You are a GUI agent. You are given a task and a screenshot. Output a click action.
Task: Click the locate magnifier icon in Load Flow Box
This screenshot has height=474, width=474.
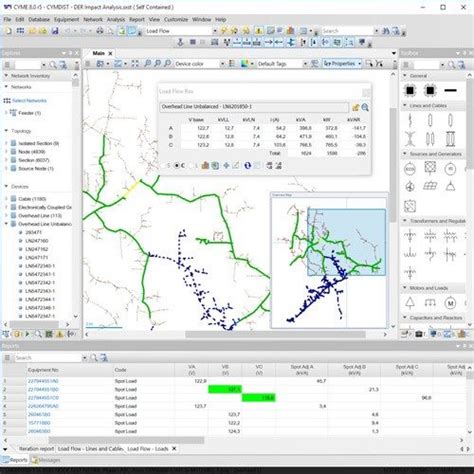[x=365, y=107]
